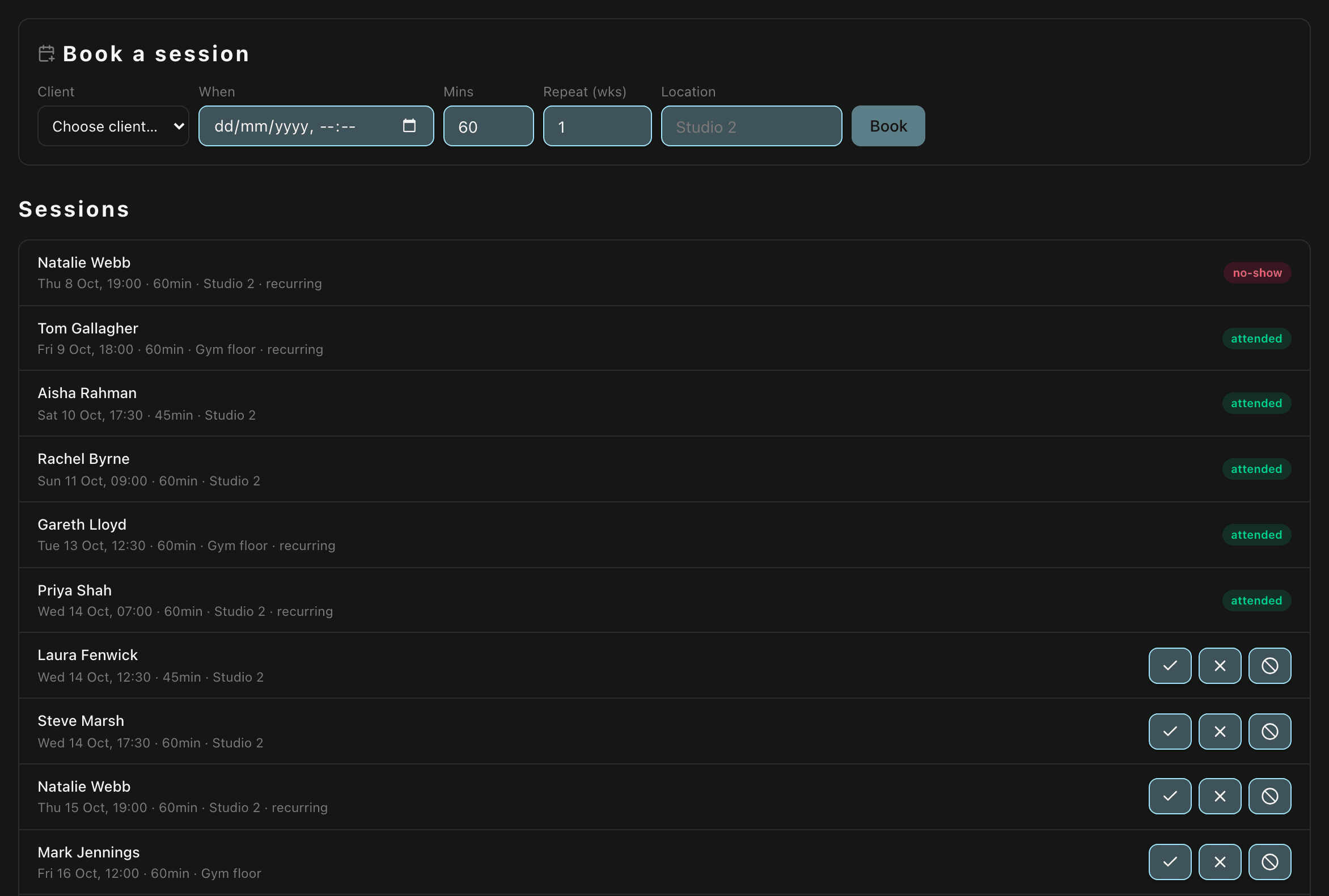Screen dimensions: 1329x896
Task: Click 'Thu 8 Oct, 19:00' Natalie Webb details
Action: (x=179, y=284)
